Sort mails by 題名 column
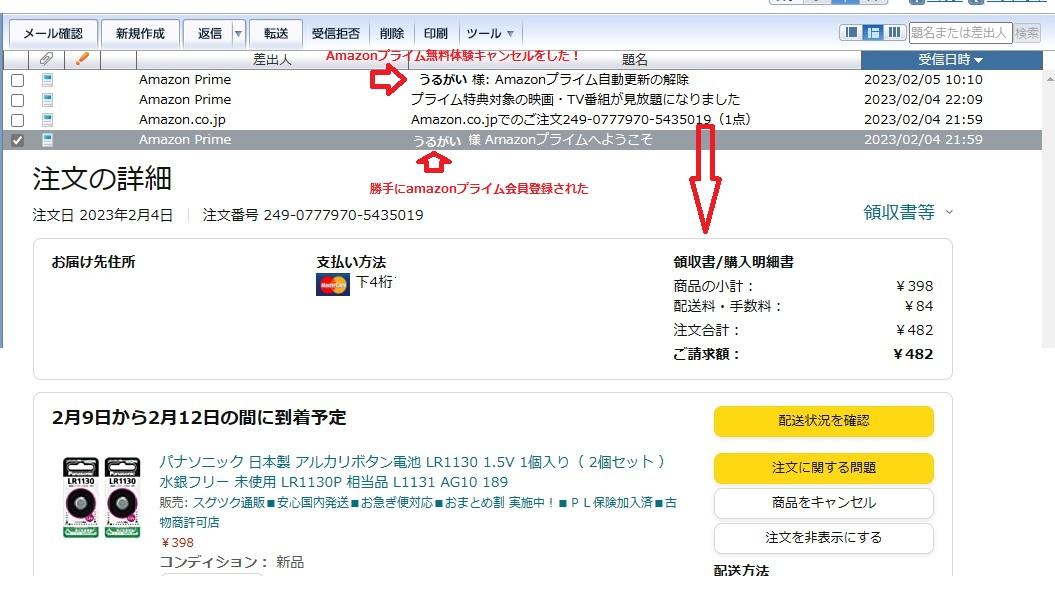The height and width of the screenshot is (606, 1055). click(x=634, y=60)
